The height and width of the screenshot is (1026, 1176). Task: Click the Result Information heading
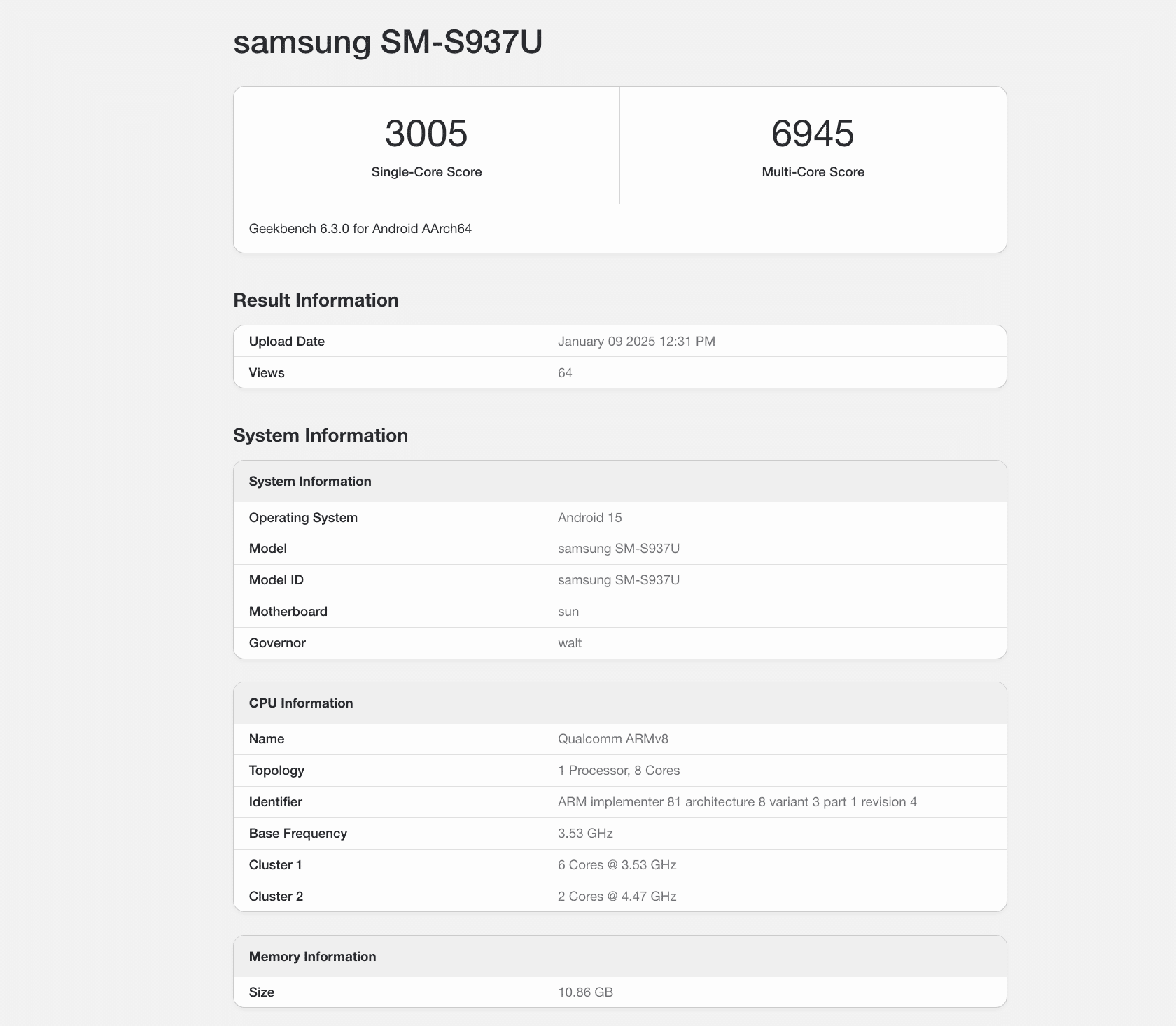(x=316, y=300)
